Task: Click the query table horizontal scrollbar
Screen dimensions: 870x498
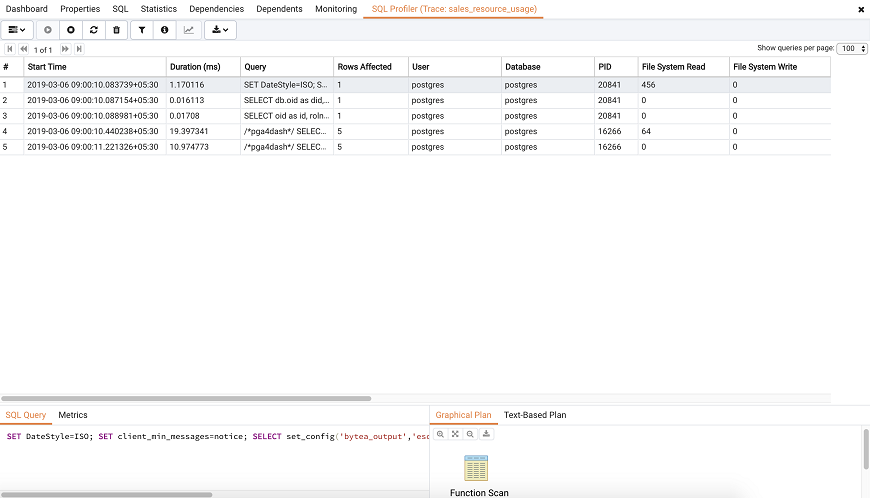Action: (186, 398)
